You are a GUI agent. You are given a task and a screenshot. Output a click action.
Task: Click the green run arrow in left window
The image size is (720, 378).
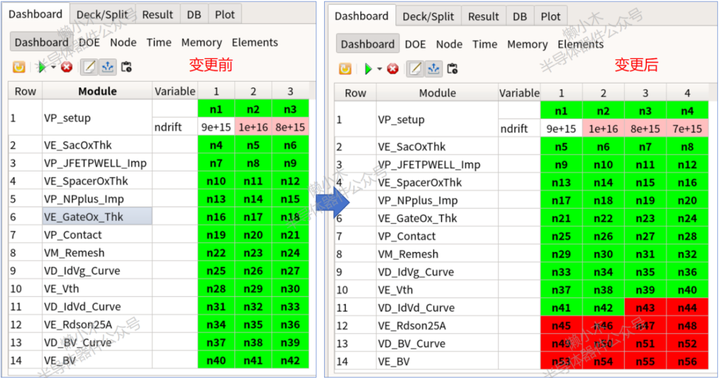pyautogui.click(x=42, y=67)
